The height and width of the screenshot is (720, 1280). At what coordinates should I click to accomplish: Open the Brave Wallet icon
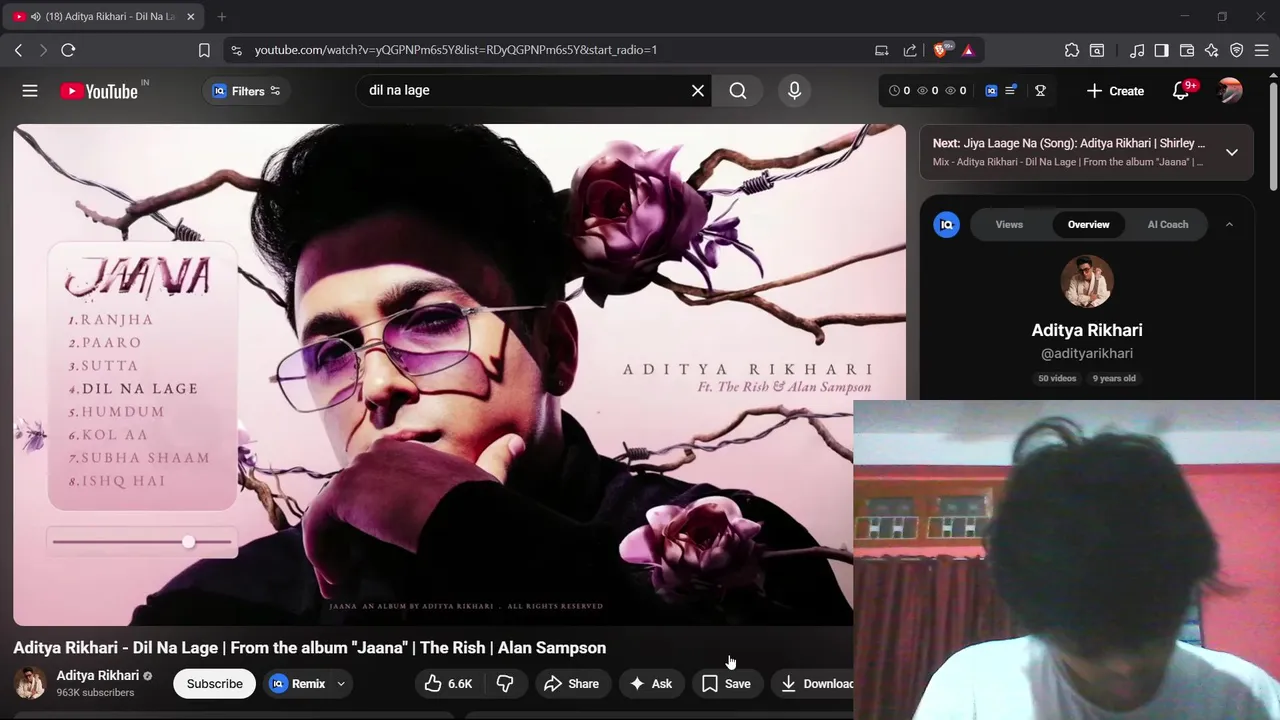(x=1187, y=50)
